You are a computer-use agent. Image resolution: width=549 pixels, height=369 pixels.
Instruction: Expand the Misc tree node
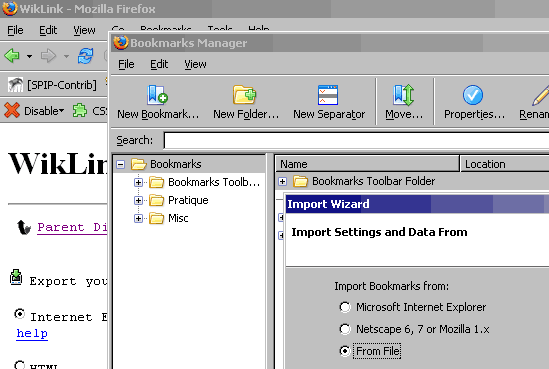138,218
